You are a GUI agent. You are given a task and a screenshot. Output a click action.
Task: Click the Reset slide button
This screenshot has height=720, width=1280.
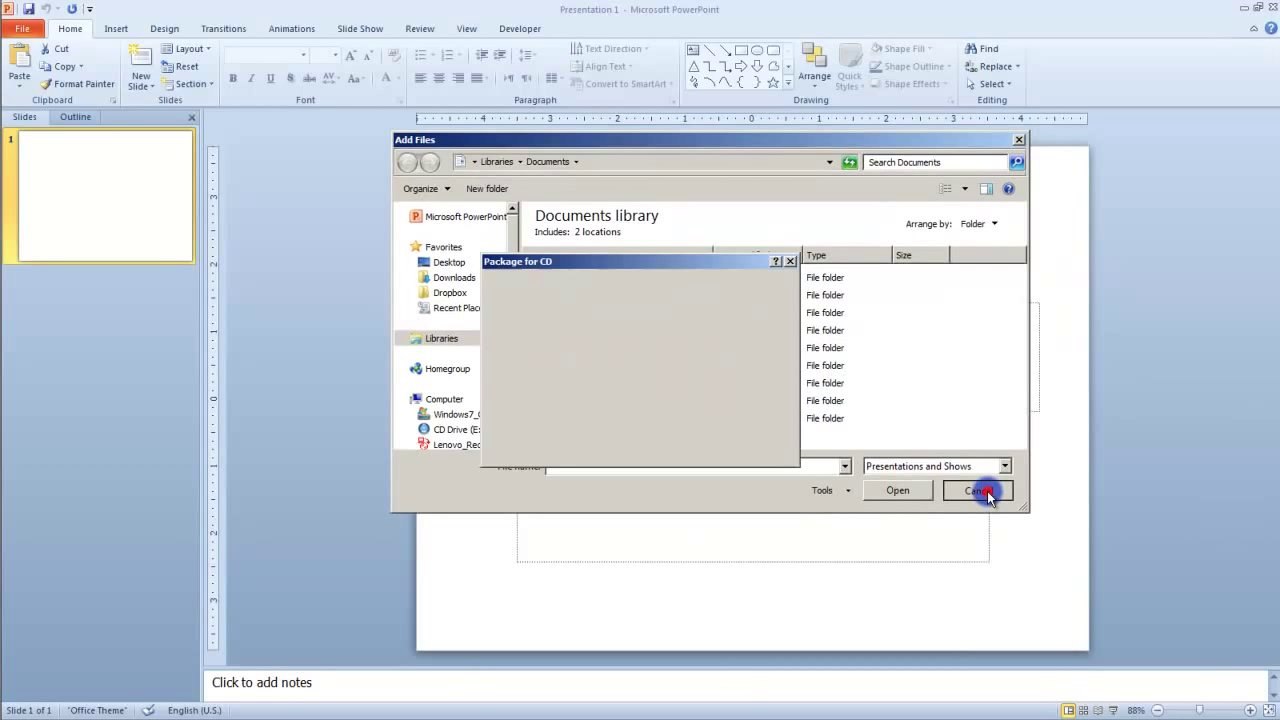pos(180,66)
